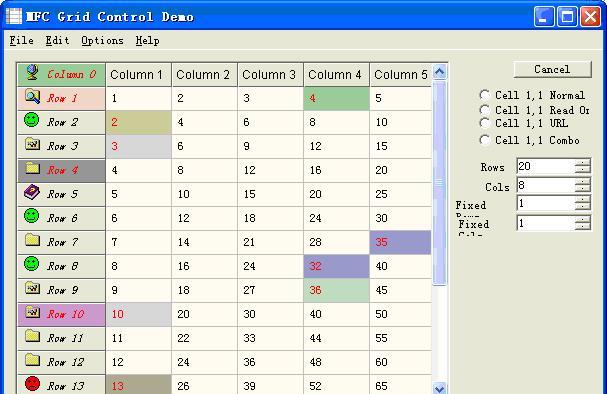Select the gray cell 10 in Row 10

[139, 315]
